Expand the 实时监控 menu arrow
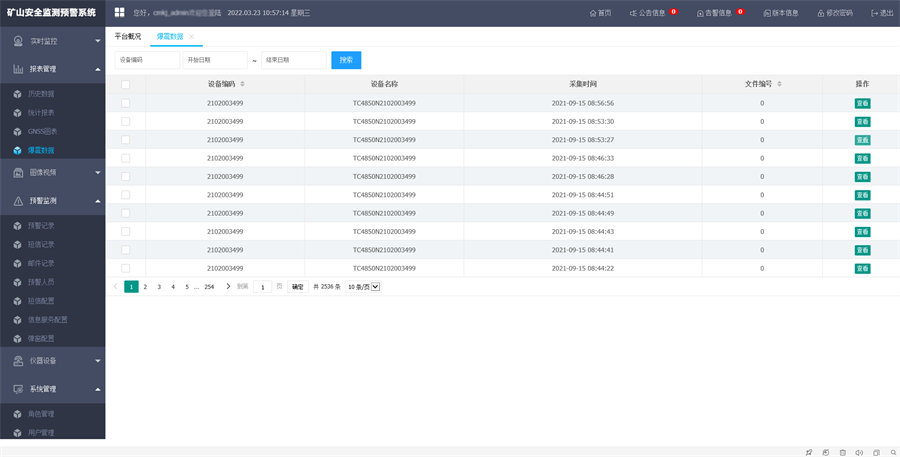Image resolution: width=900 pixels, height=457 pixels. tap(98, 41)
